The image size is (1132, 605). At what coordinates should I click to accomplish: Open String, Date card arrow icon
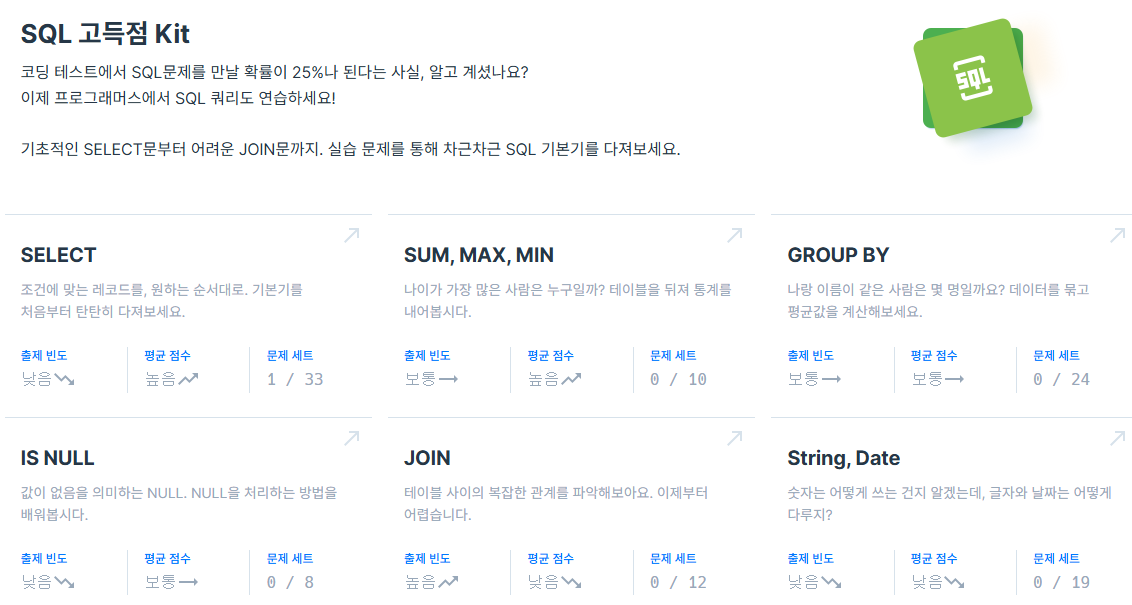1118,438
